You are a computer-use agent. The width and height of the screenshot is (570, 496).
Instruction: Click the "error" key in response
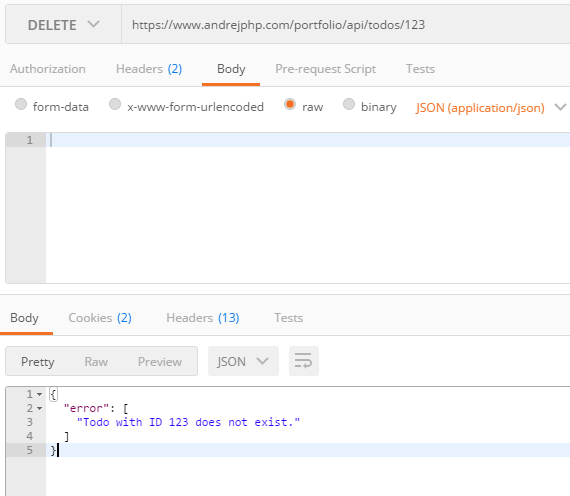(x=87, y=408)
